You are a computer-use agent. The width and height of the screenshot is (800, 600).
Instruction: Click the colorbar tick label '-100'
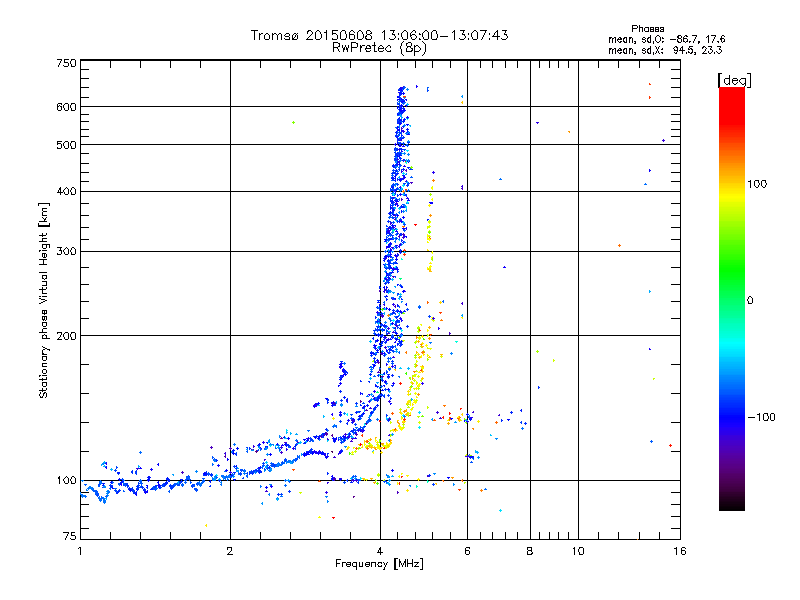point(761,417)
